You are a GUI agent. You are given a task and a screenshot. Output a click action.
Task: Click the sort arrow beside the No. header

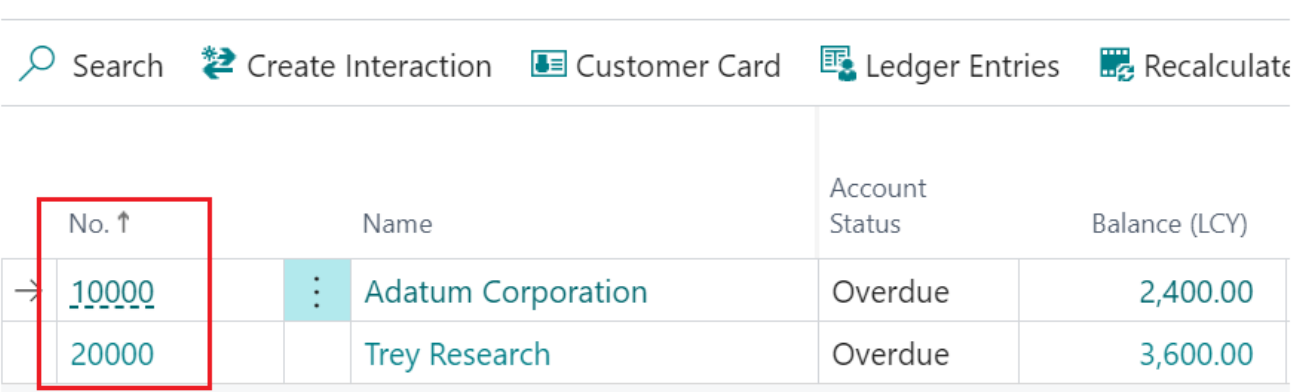click(123, 224)
